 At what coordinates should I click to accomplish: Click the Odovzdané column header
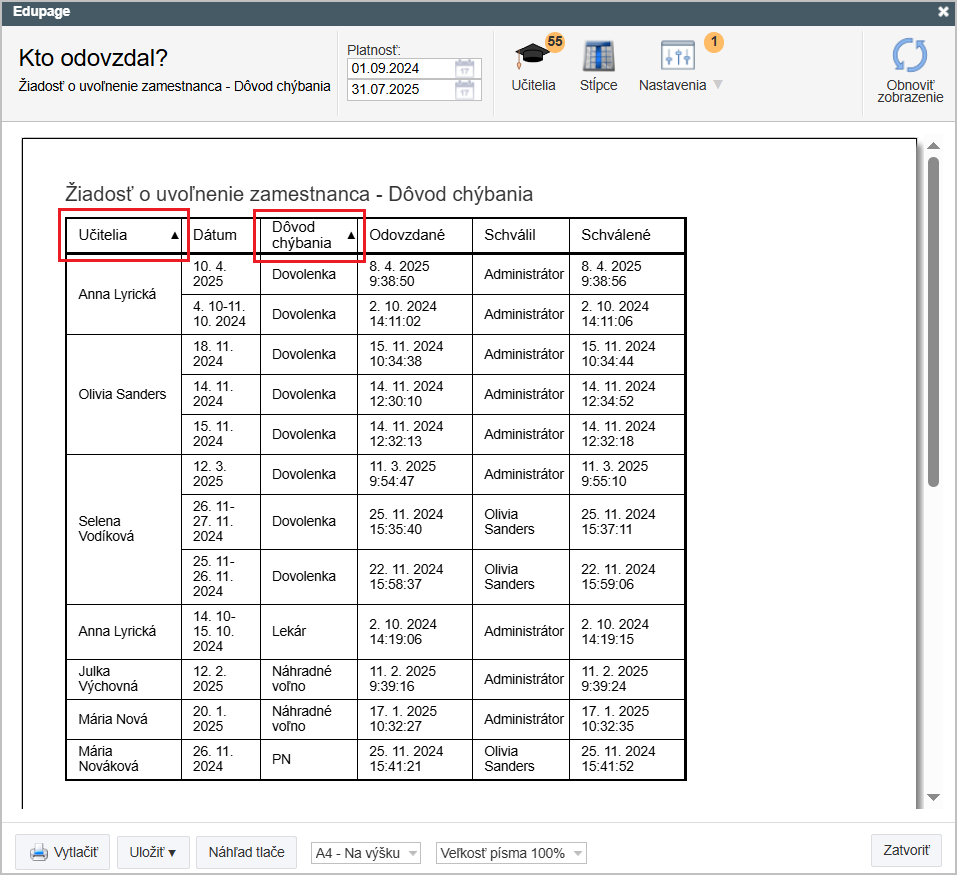click(x=407, y=235)
